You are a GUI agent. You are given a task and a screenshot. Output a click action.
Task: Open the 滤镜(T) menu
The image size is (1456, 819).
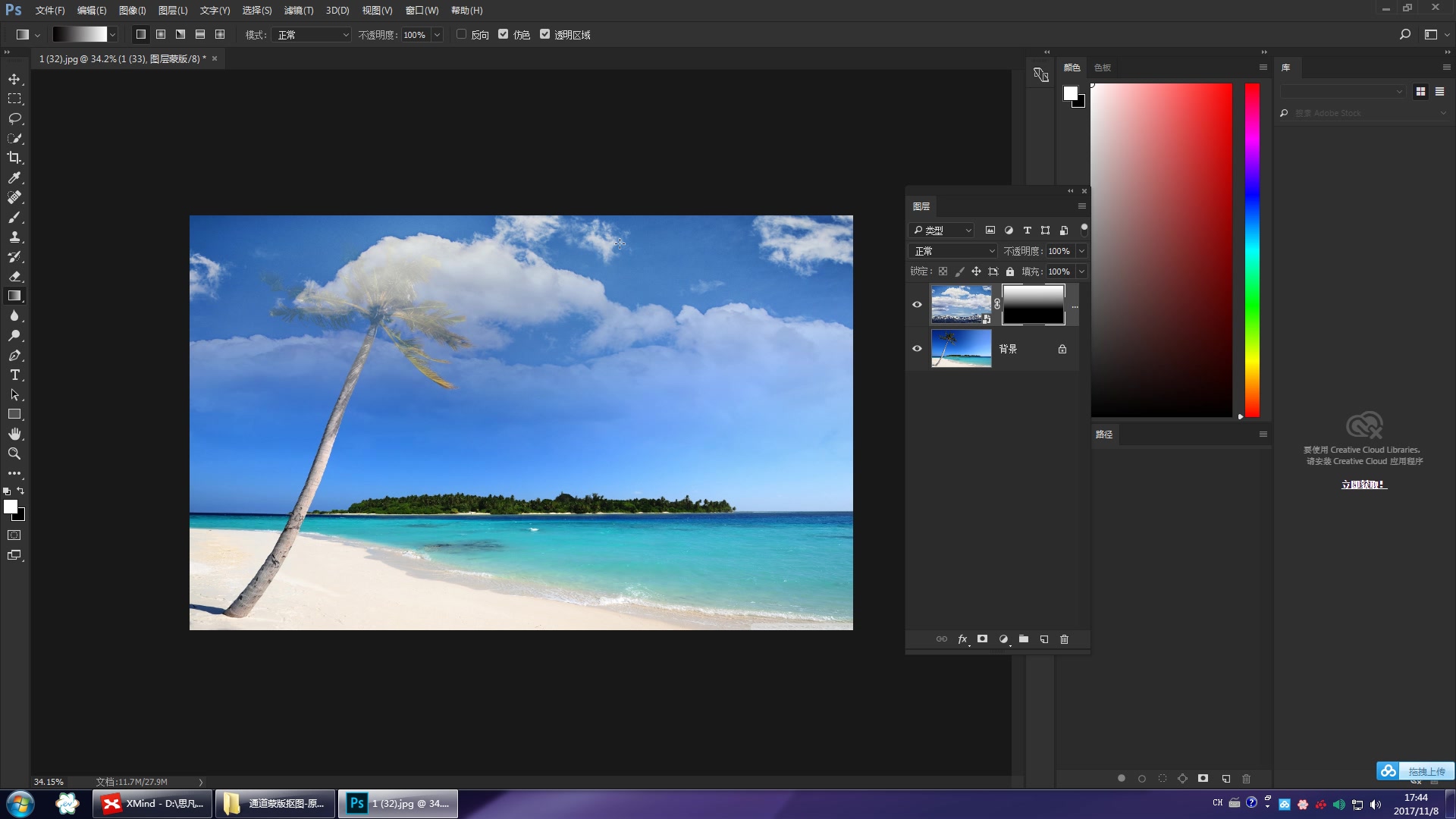298,11
